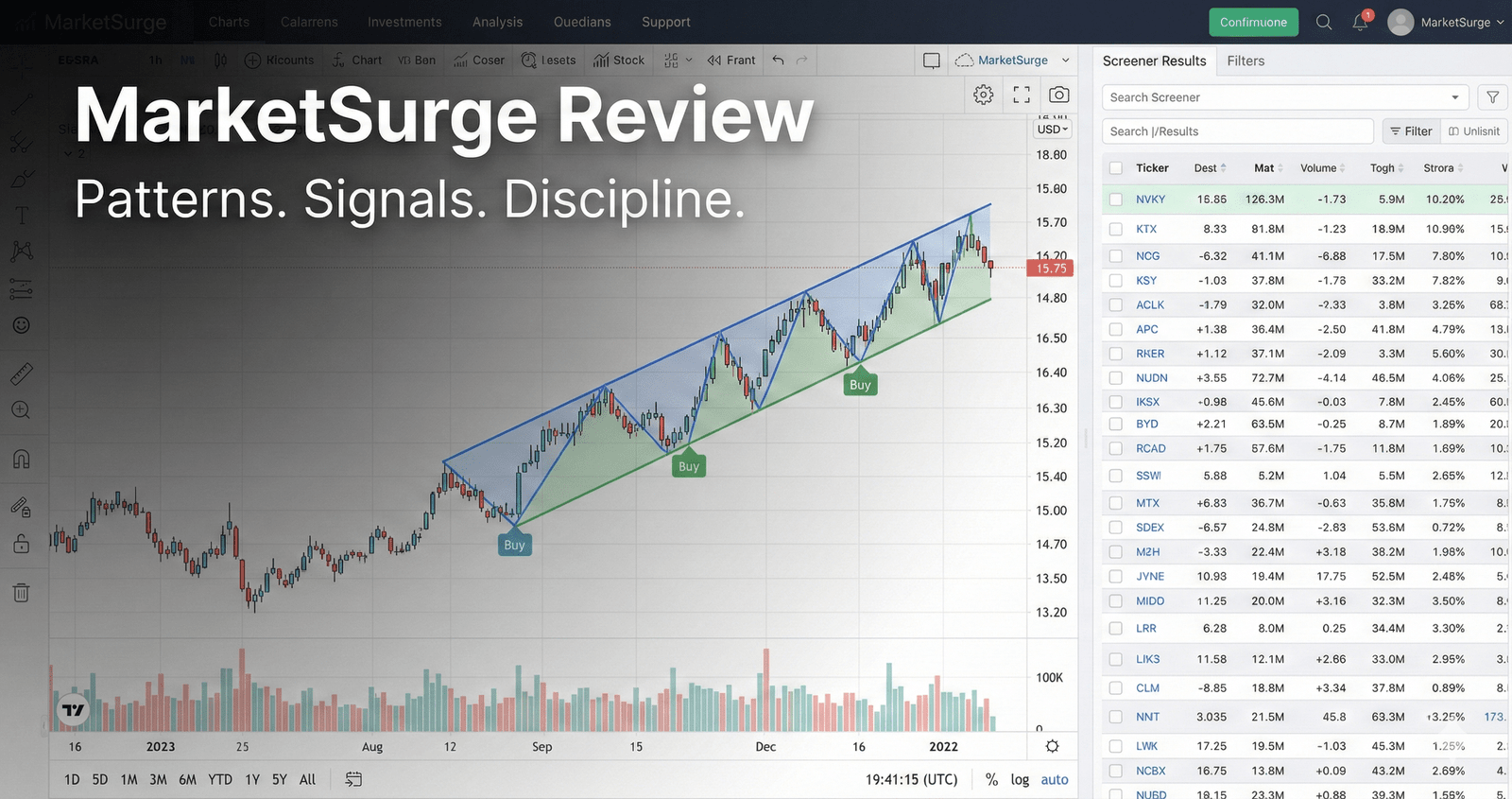Sort by the Togh column
This screenshot has height=799, width=1512.
tap(1386, 168)
